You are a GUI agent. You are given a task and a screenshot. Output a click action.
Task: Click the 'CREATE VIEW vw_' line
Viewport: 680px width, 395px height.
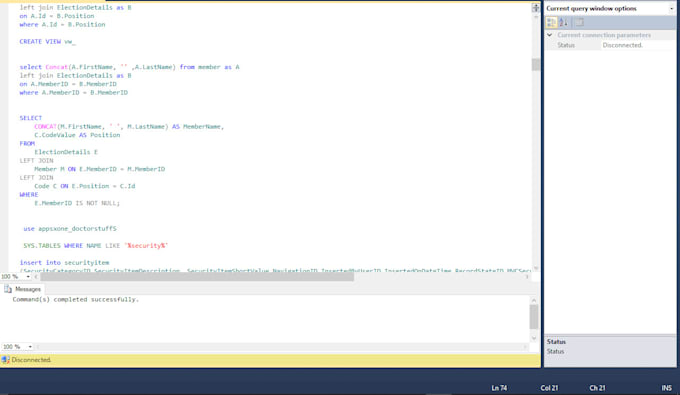(48, 42)
